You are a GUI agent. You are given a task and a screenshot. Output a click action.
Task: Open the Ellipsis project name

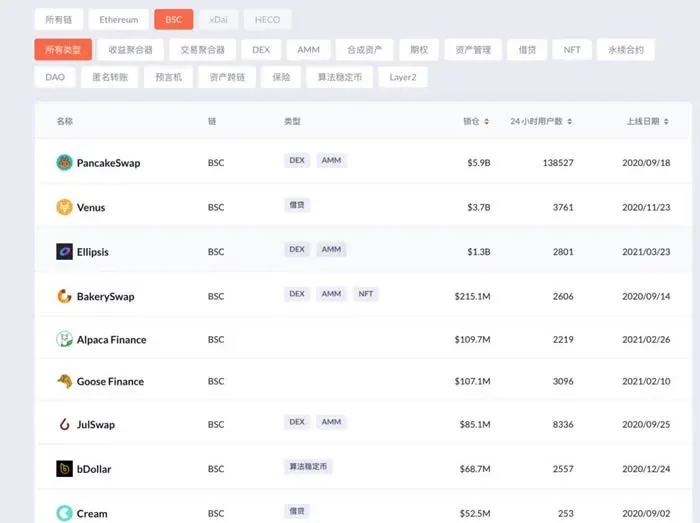tap(93, 252)
